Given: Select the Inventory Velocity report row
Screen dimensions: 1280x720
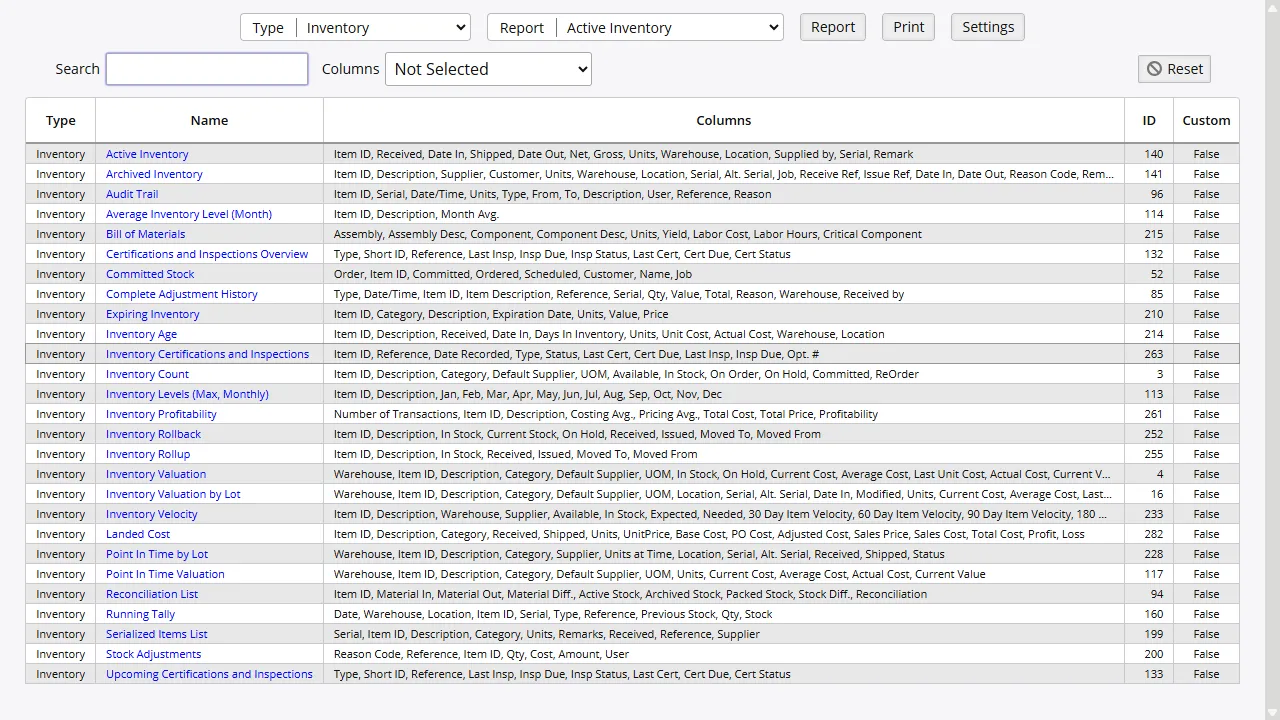Looking at the screenshot, I should tap(151, 514).
